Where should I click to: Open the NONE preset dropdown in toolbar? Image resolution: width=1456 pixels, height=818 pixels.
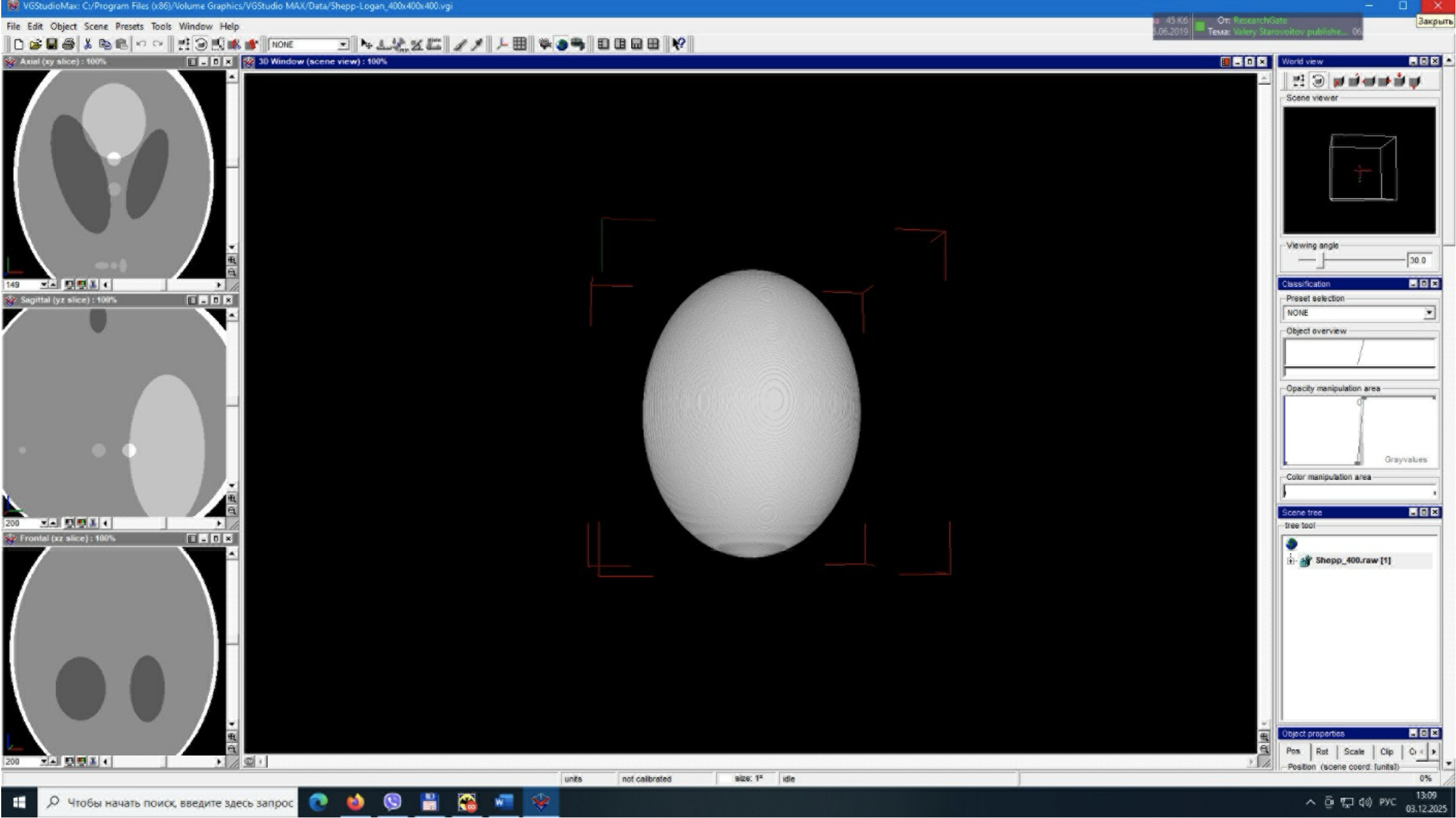coord(343,44)
